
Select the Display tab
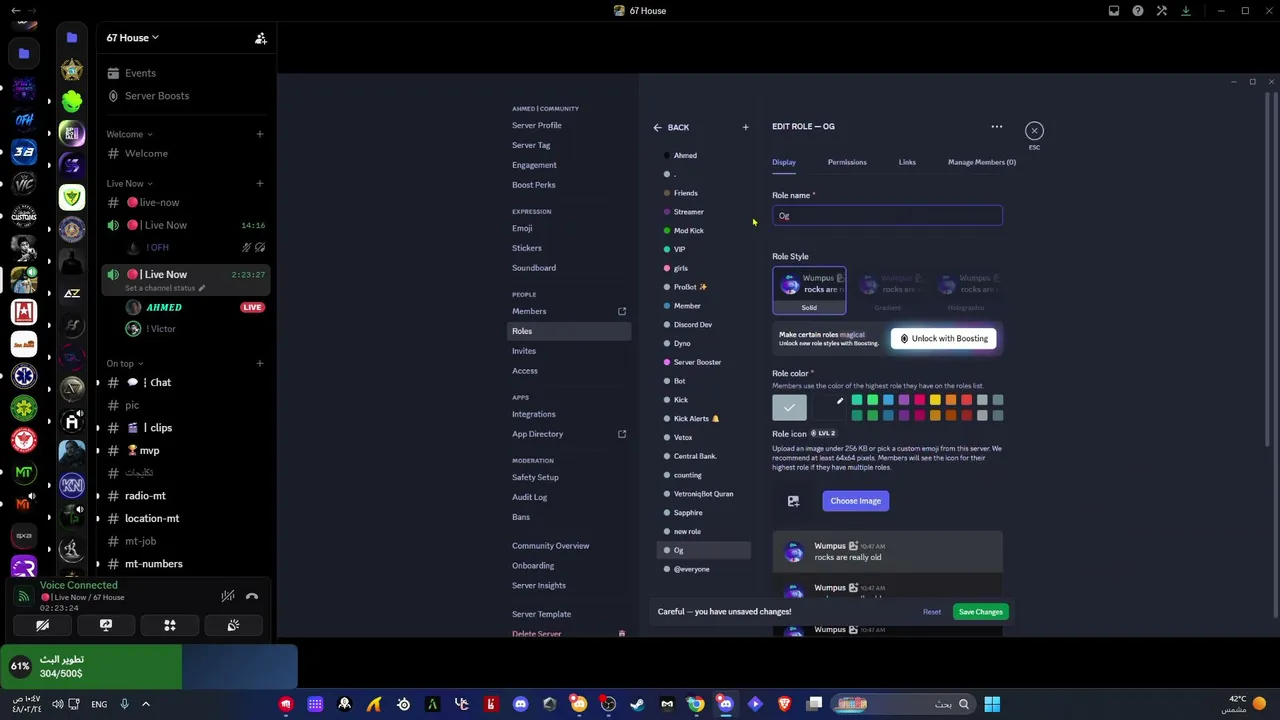pos(784,162)
